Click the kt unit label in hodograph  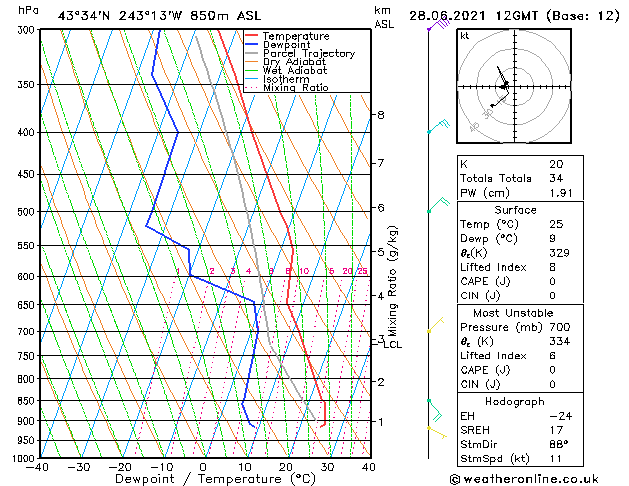click(465, 36)
